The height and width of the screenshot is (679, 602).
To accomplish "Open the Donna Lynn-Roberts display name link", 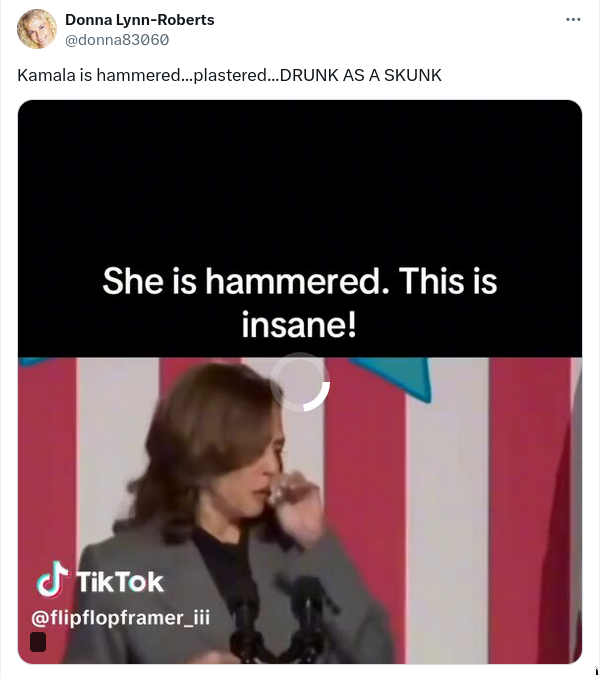I will click(139, 20).
